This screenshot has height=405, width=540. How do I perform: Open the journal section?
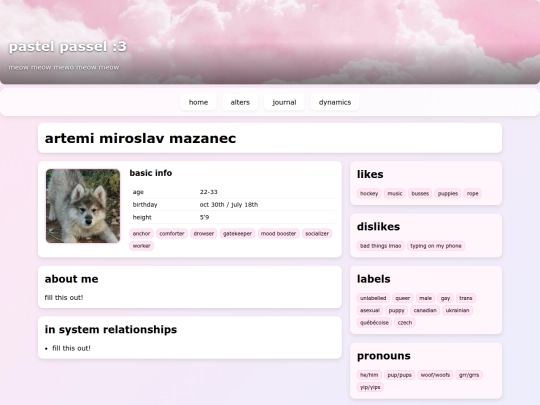pyautogui.click(x=284, y=102)
